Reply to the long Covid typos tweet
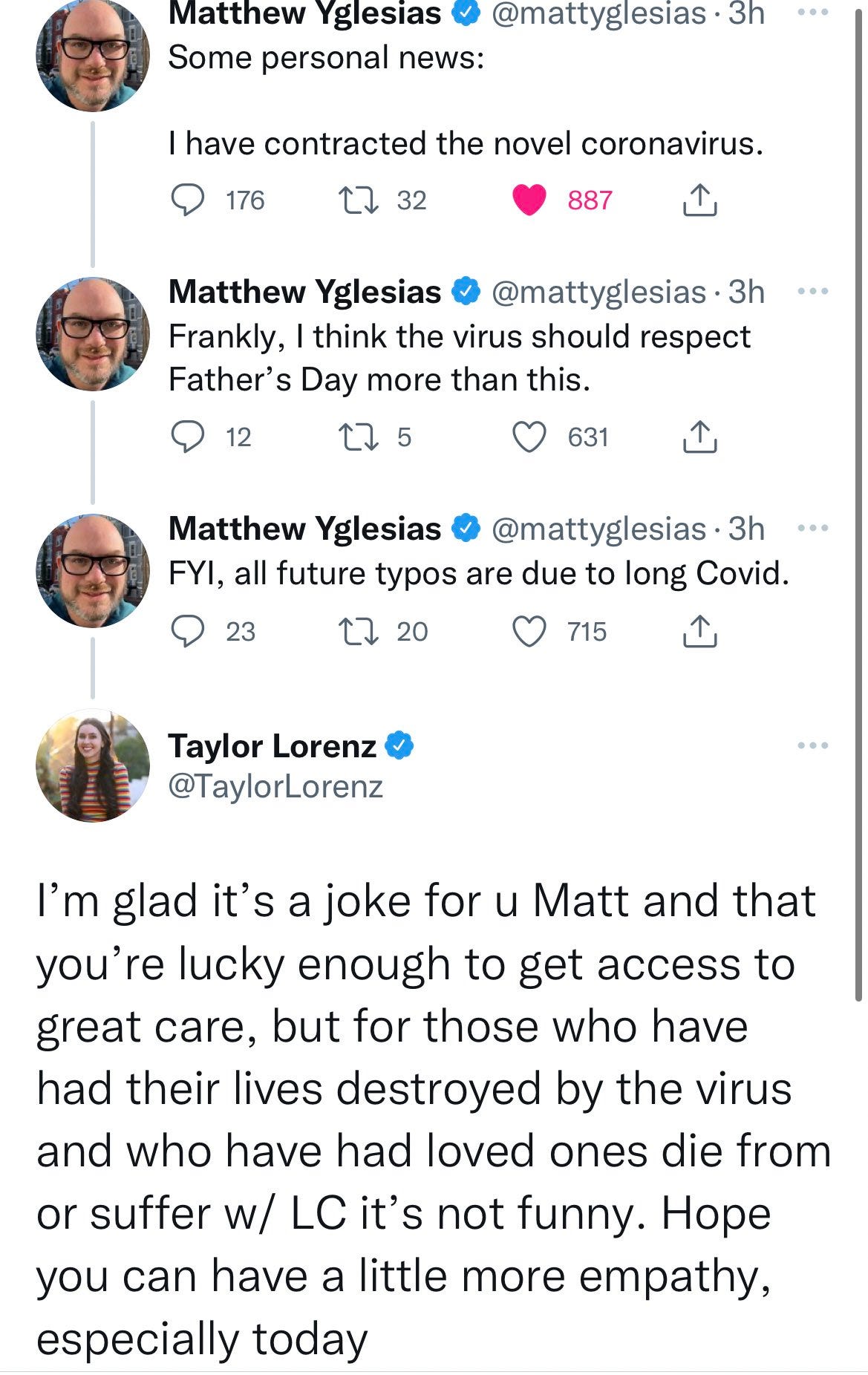 [188, 632]
